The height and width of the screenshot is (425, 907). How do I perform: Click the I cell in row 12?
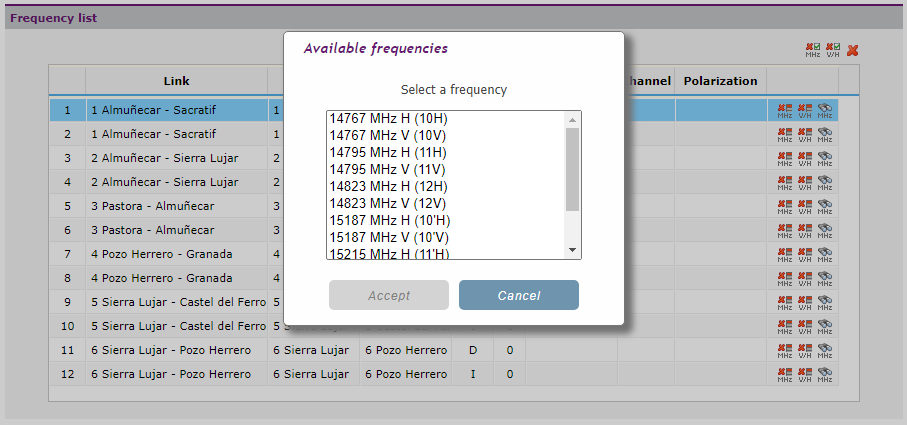(x=473, y=374)
